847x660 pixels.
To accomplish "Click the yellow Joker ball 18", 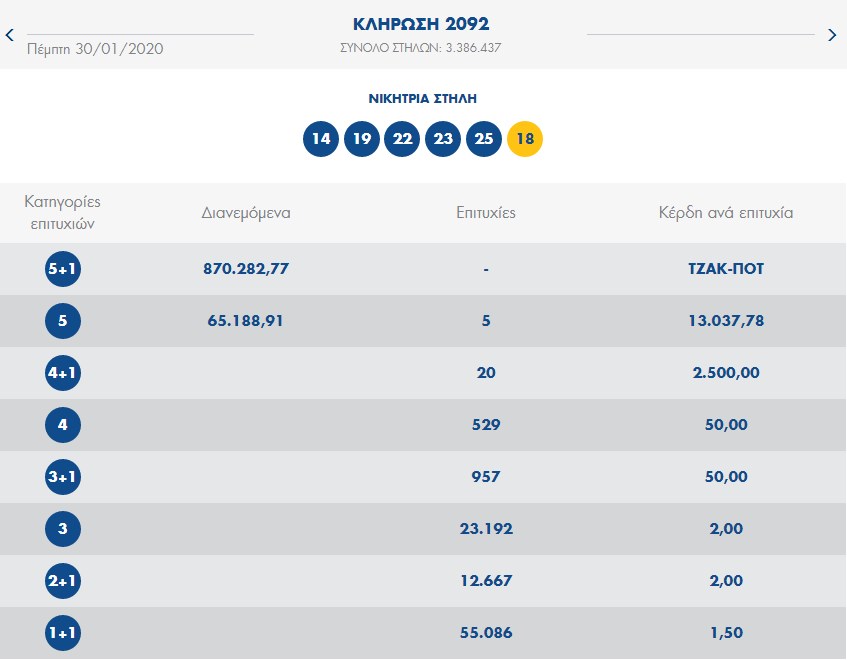I will point(525,139).
